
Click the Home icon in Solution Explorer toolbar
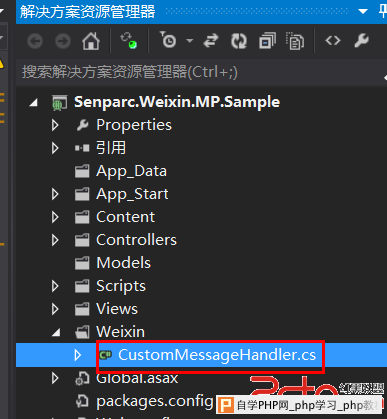click(91, 41)
